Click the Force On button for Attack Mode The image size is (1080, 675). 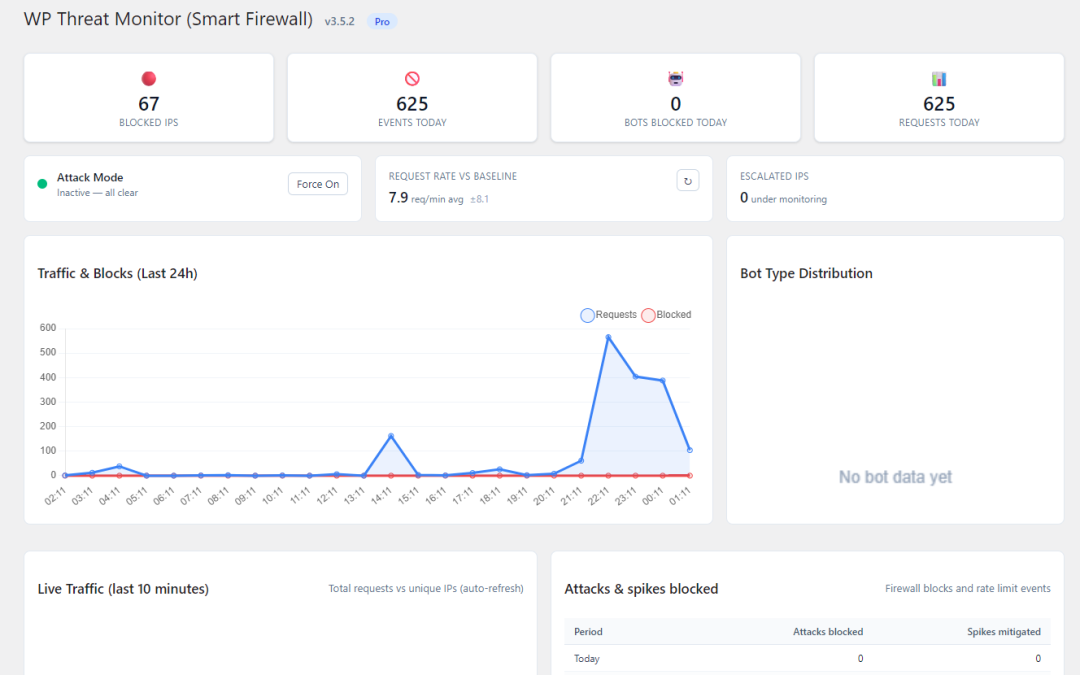pos(318,184)
